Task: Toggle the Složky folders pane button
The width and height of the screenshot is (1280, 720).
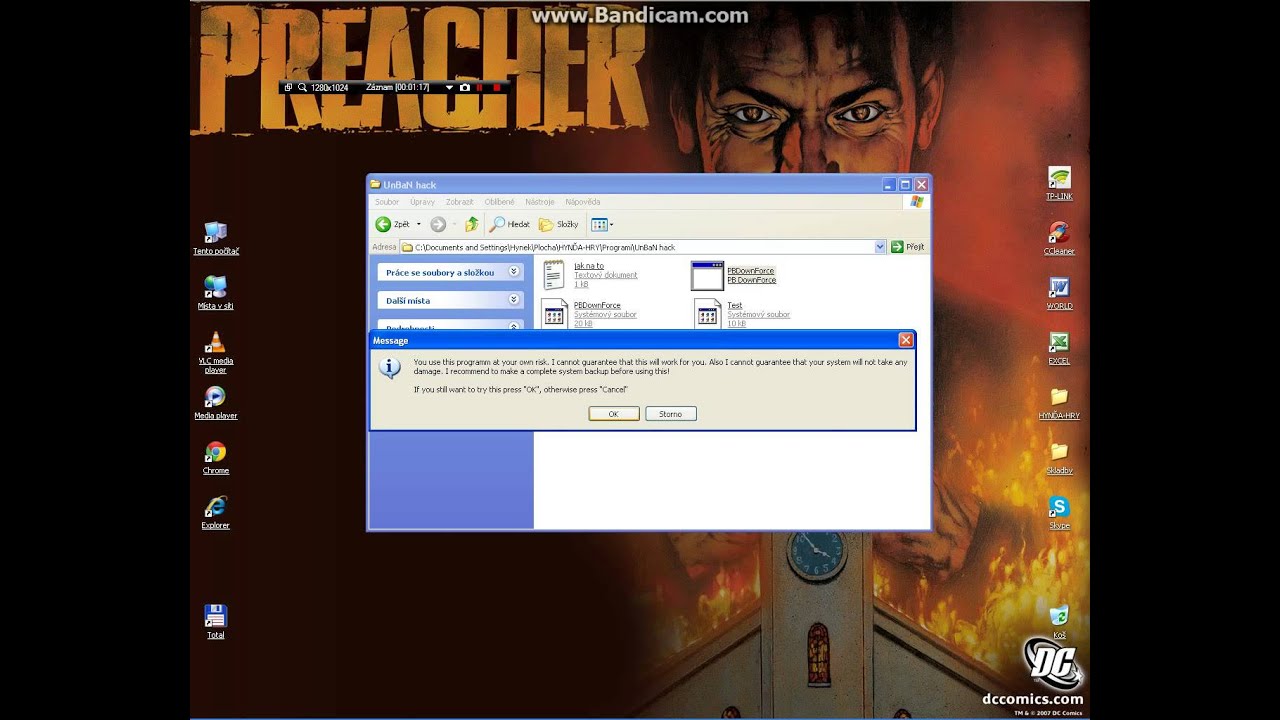Action: [x=559, y=225]
